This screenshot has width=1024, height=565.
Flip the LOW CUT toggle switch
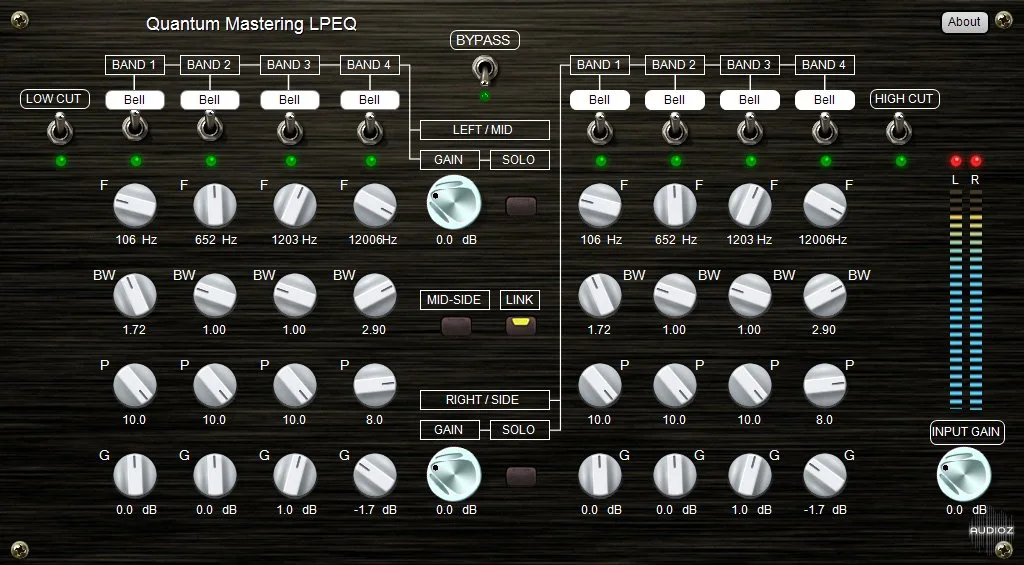tap(59, 128)
